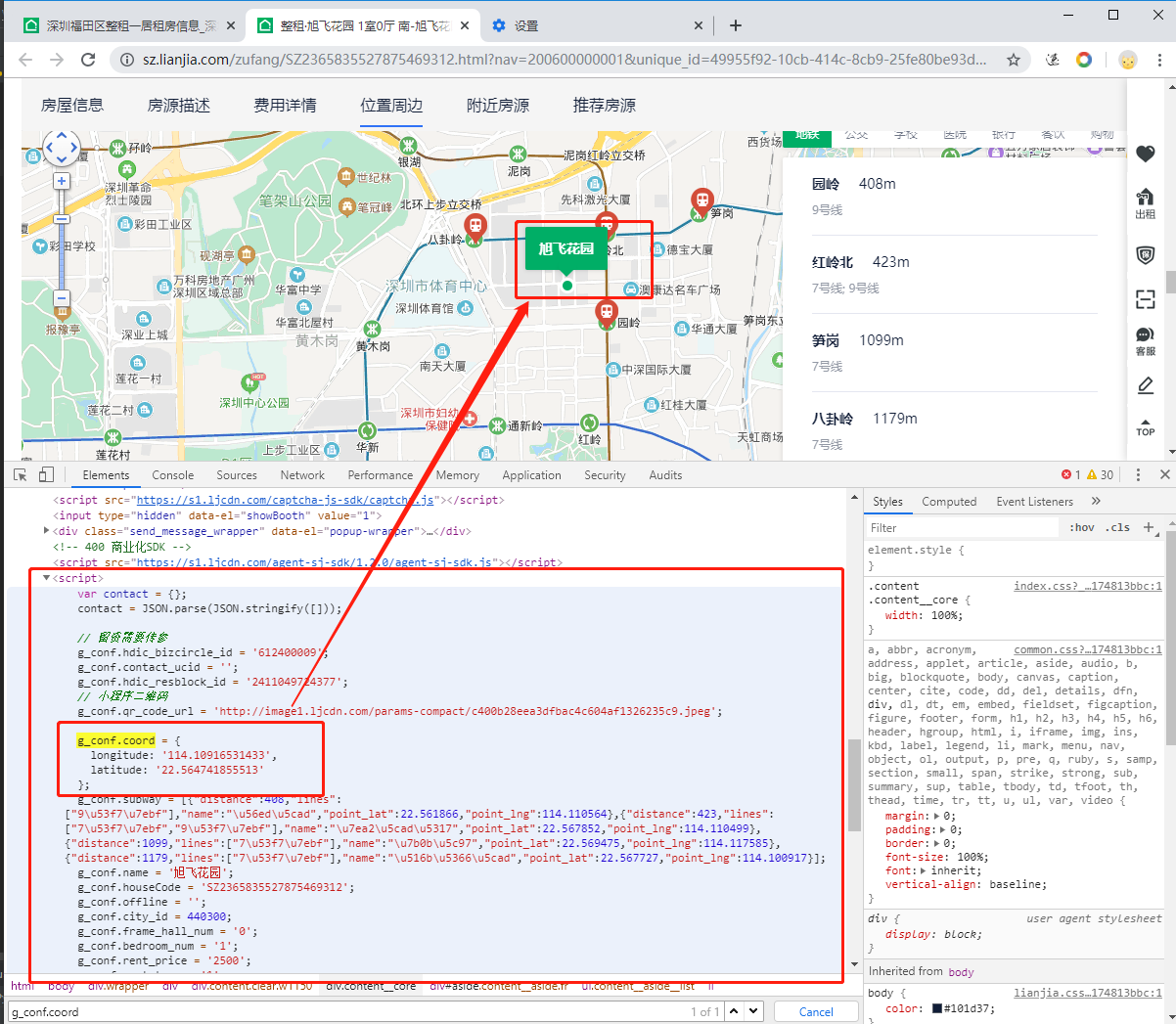Open 客服 customer service chat icon
This screenshot has width=1176, height=1024.
click(1146, 341)
